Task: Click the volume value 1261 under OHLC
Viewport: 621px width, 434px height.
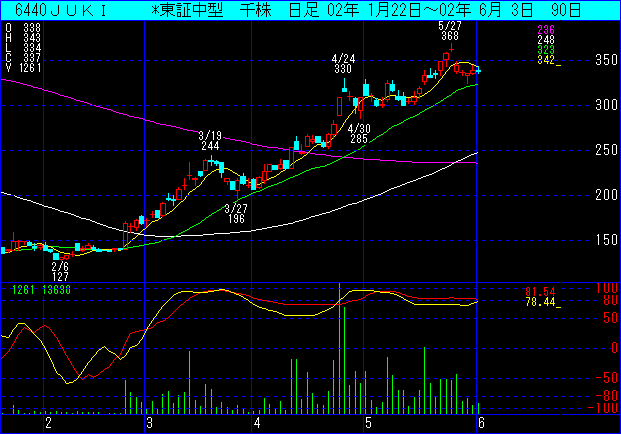Action: tap(30, 68)
